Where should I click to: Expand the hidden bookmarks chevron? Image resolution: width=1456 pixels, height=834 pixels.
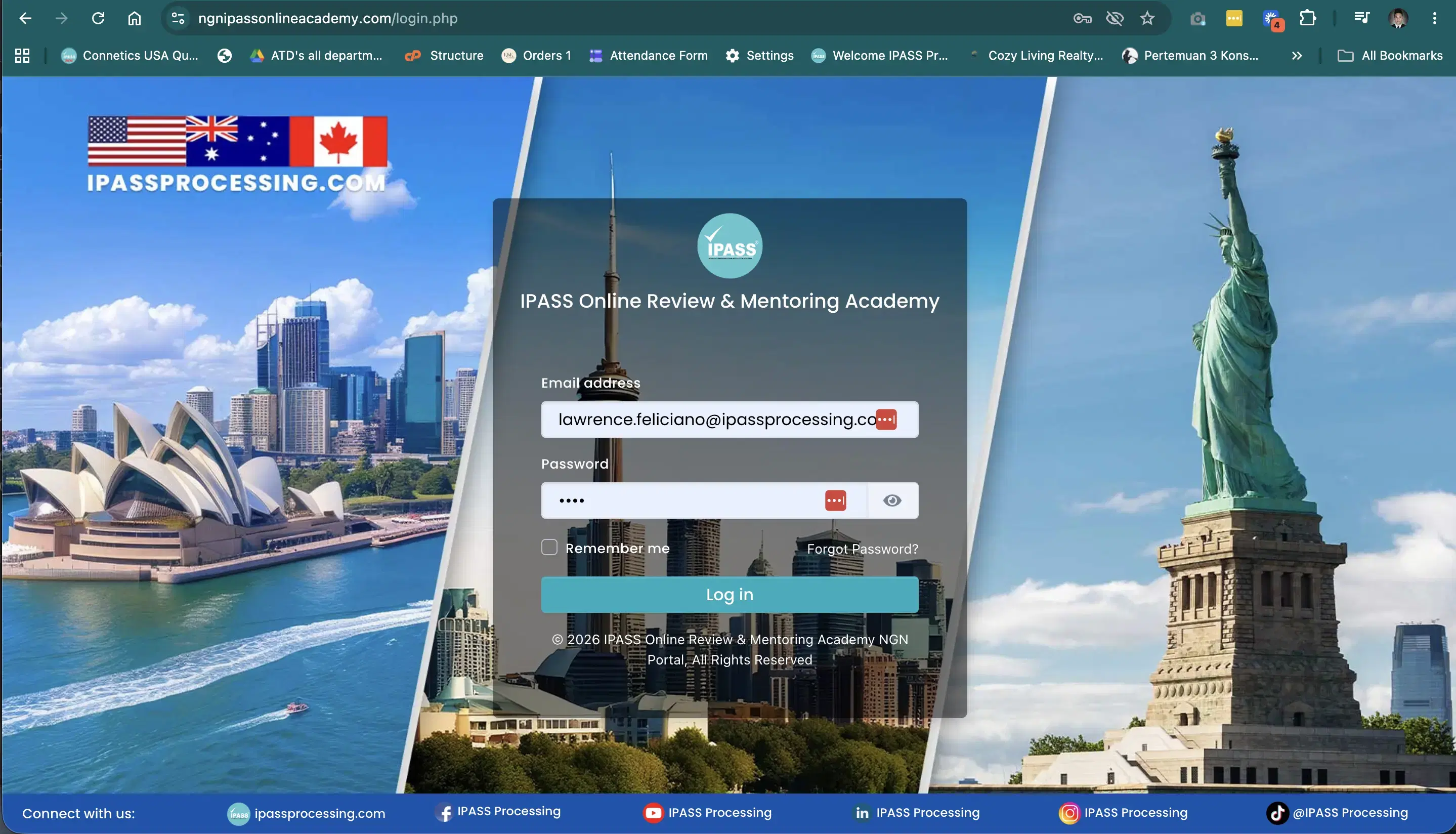tap(1297, 56)
